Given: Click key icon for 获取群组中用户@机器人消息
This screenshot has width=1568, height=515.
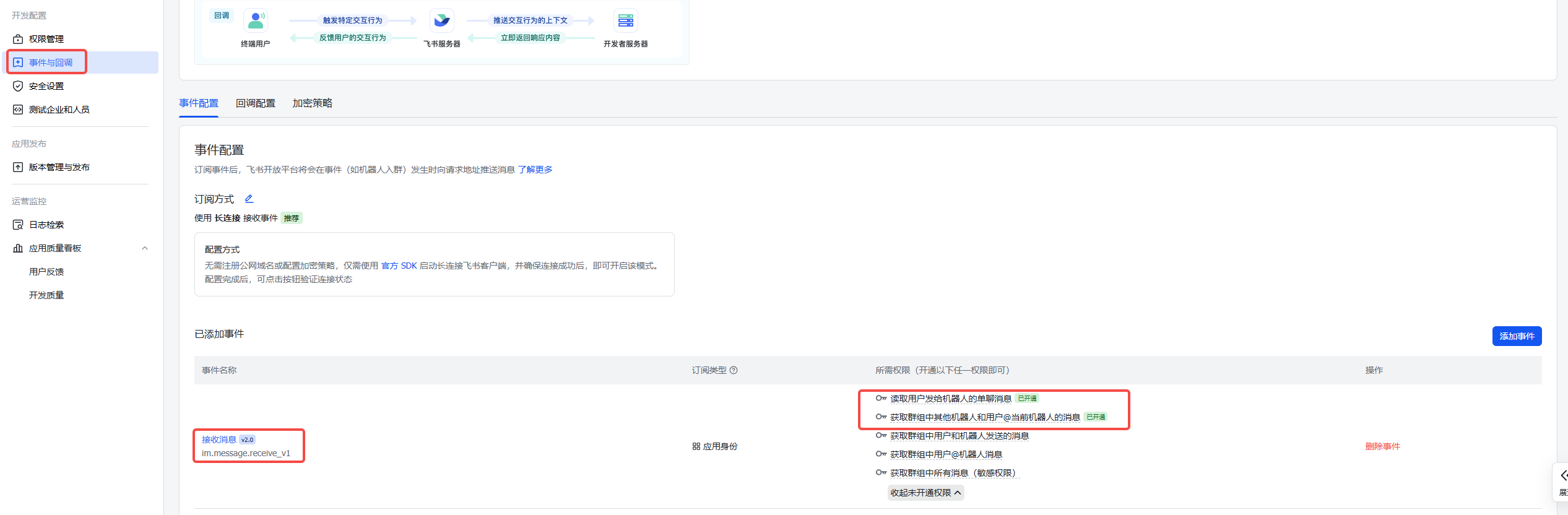Looking at the screenshot, I should click(x=881, y=454).
